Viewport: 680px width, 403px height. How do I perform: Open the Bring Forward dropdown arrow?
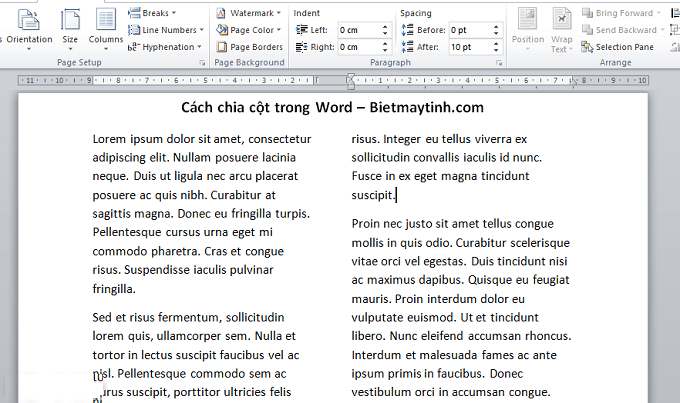click(659, 13)
